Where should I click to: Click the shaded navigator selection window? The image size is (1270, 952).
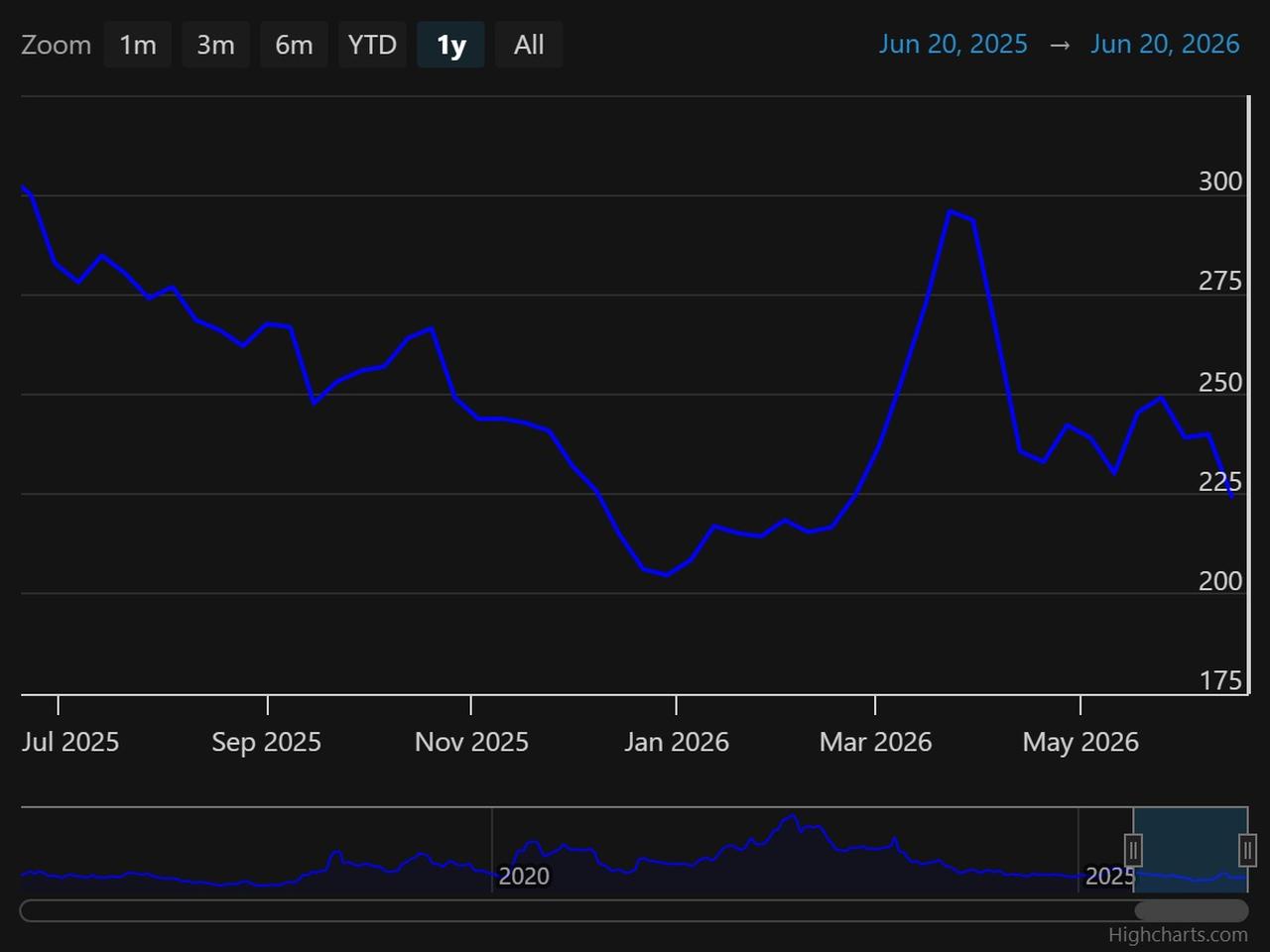pyautogui.click(x=1191, y=850)
